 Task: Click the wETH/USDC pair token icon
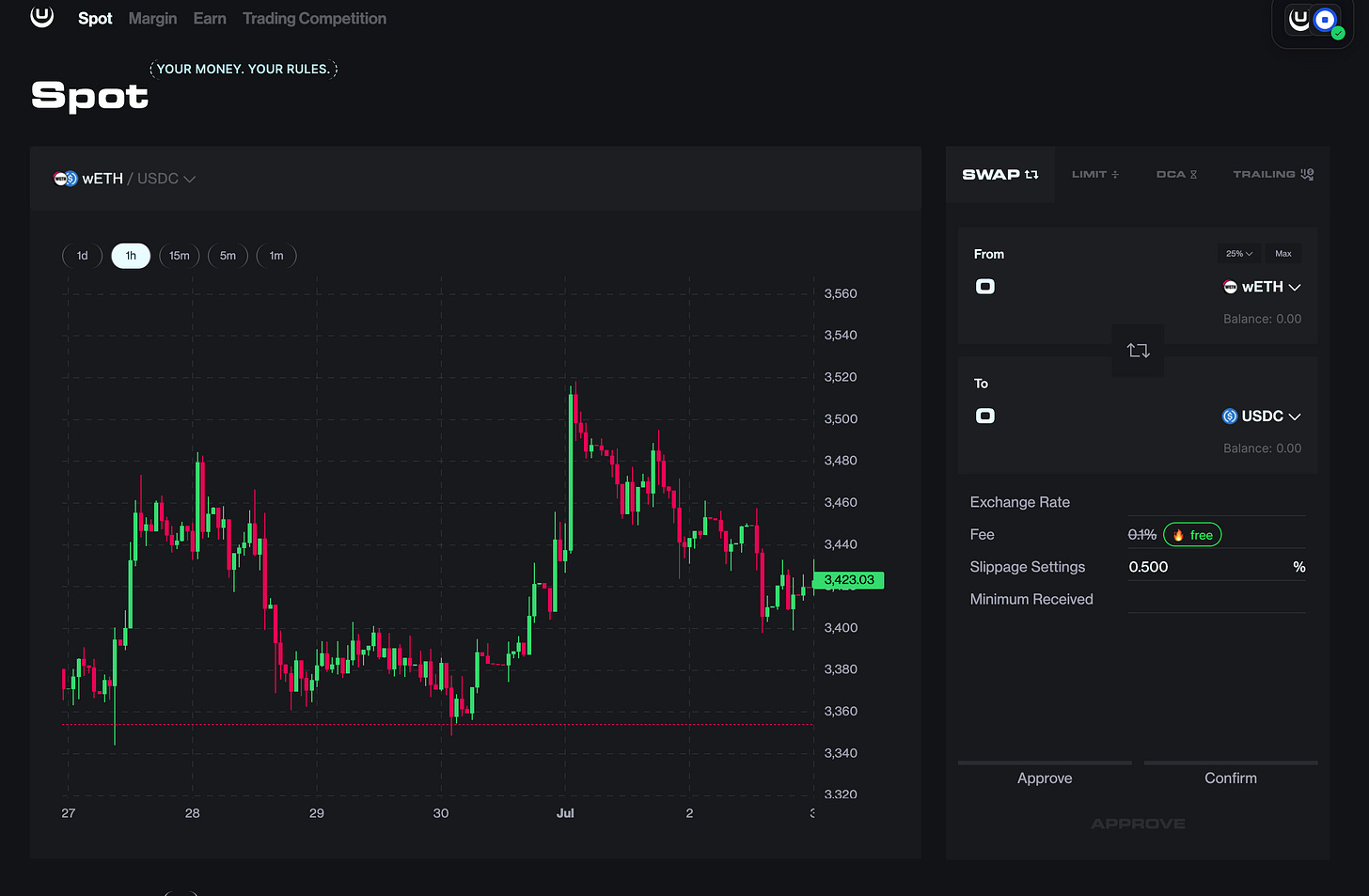65,179
